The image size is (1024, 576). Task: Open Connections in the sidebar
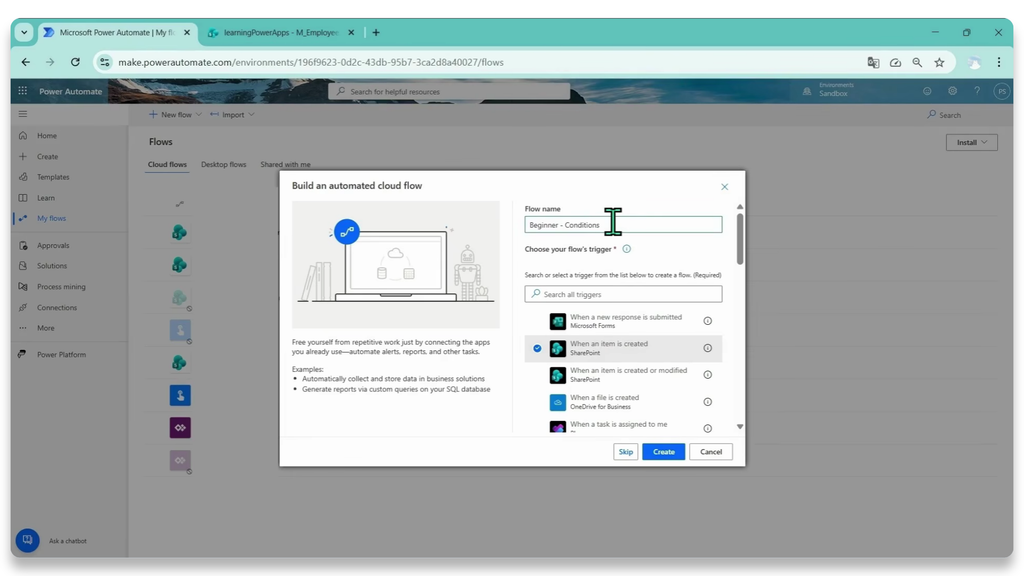pyautogui.click(x=57, y=308)
